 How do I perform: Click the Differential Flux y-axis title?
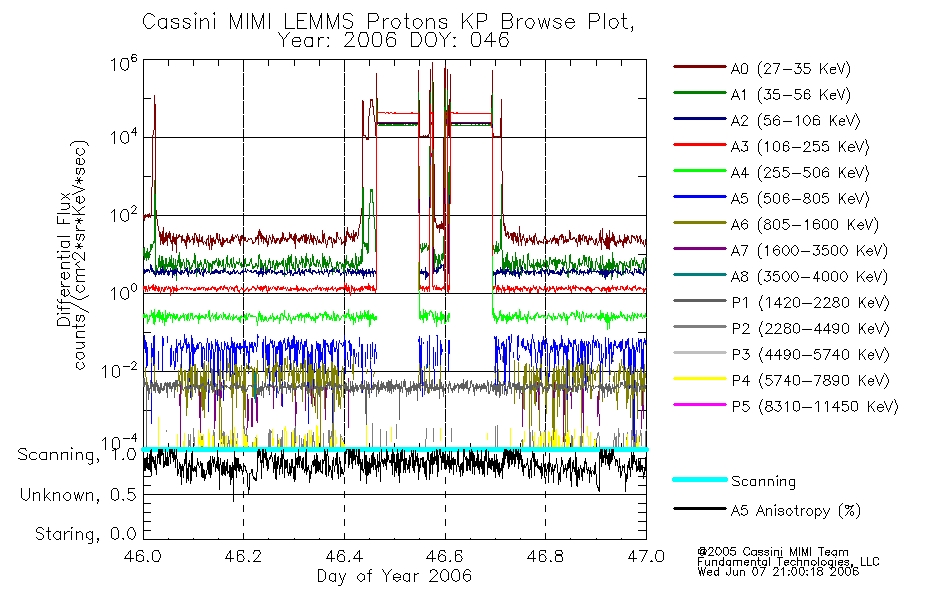coord(64,259)
